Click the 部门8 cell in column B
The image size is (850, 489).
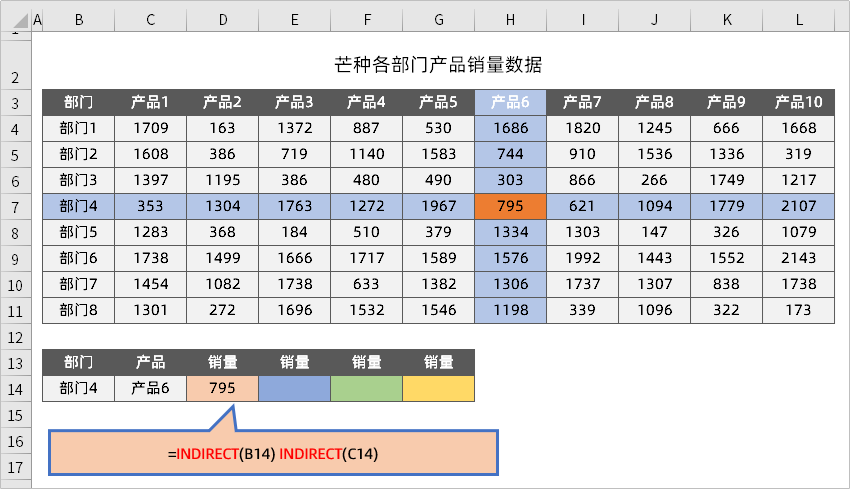(x=78, y=310)
